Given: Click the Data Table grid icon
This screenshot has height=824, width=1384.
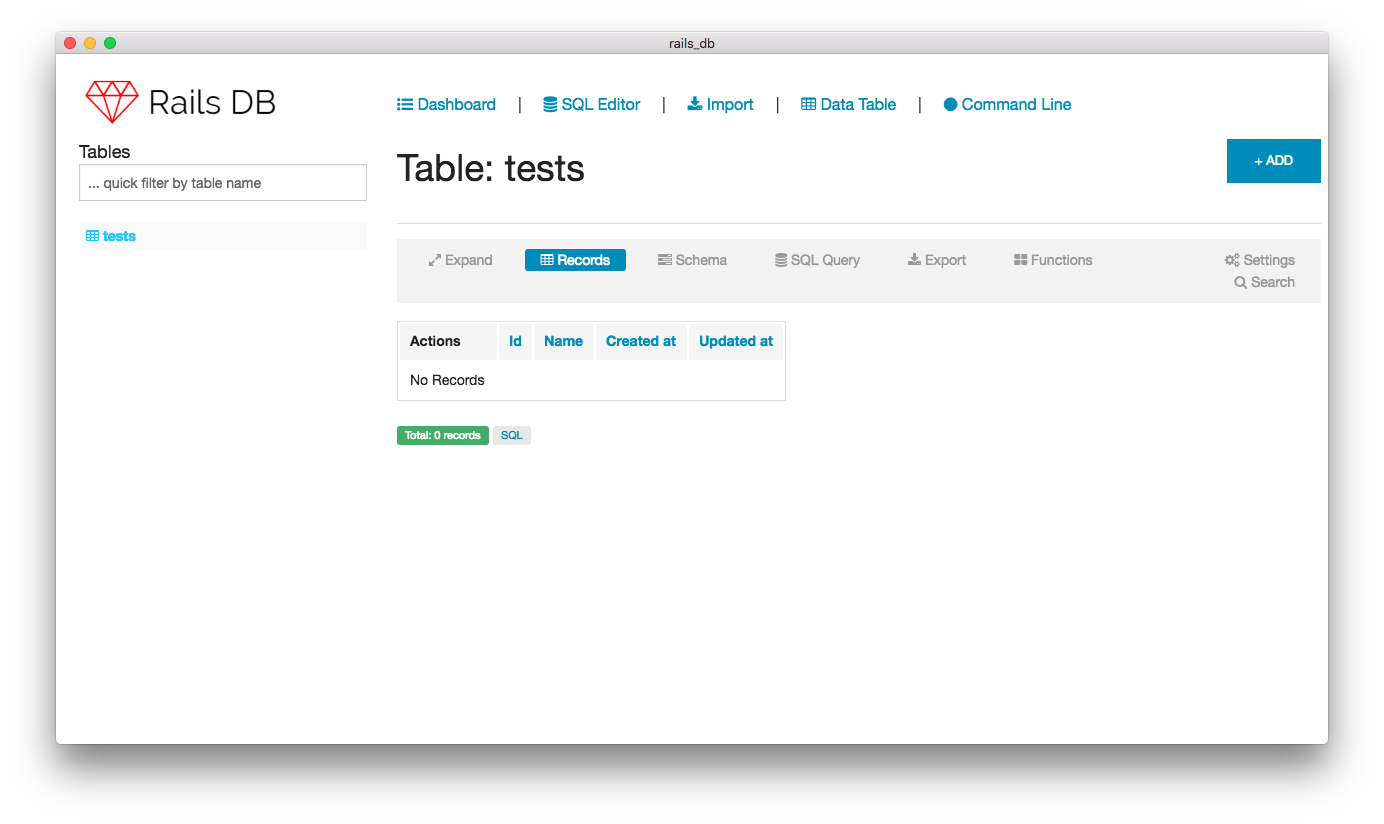Looking at the screenshot, I should coord(809,104).
